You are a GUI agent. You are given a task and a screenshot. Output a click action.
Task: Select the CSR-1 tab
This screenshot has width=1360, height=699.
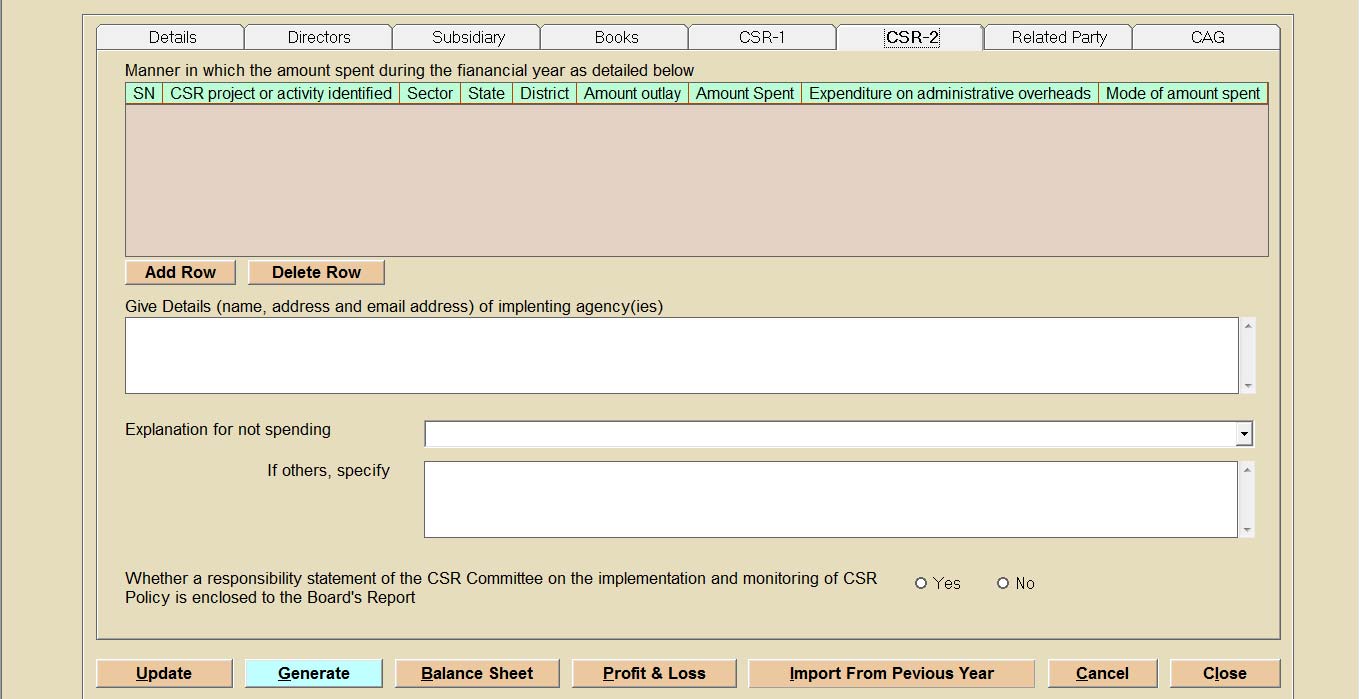click(x=762, y=37)
